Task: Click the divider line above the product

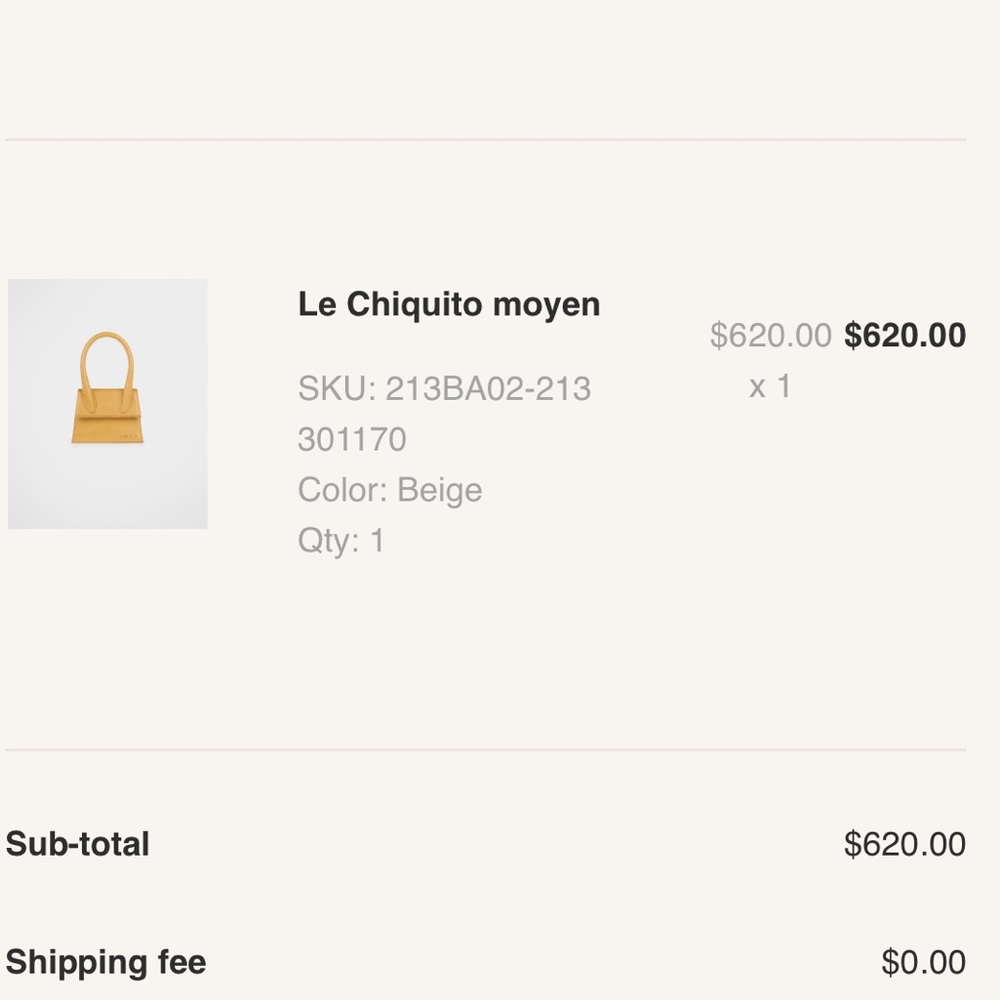Action: pos(486,139)
